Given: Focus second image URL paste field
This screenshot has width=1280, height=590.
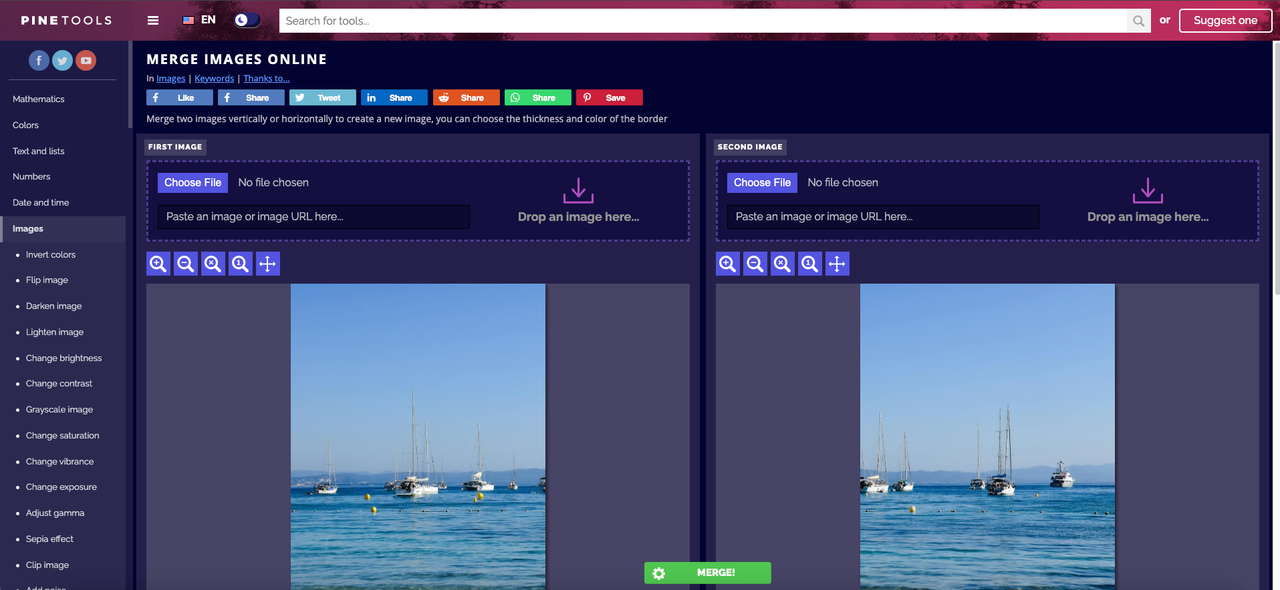Looking at the screenshot, I should point(883,217).
